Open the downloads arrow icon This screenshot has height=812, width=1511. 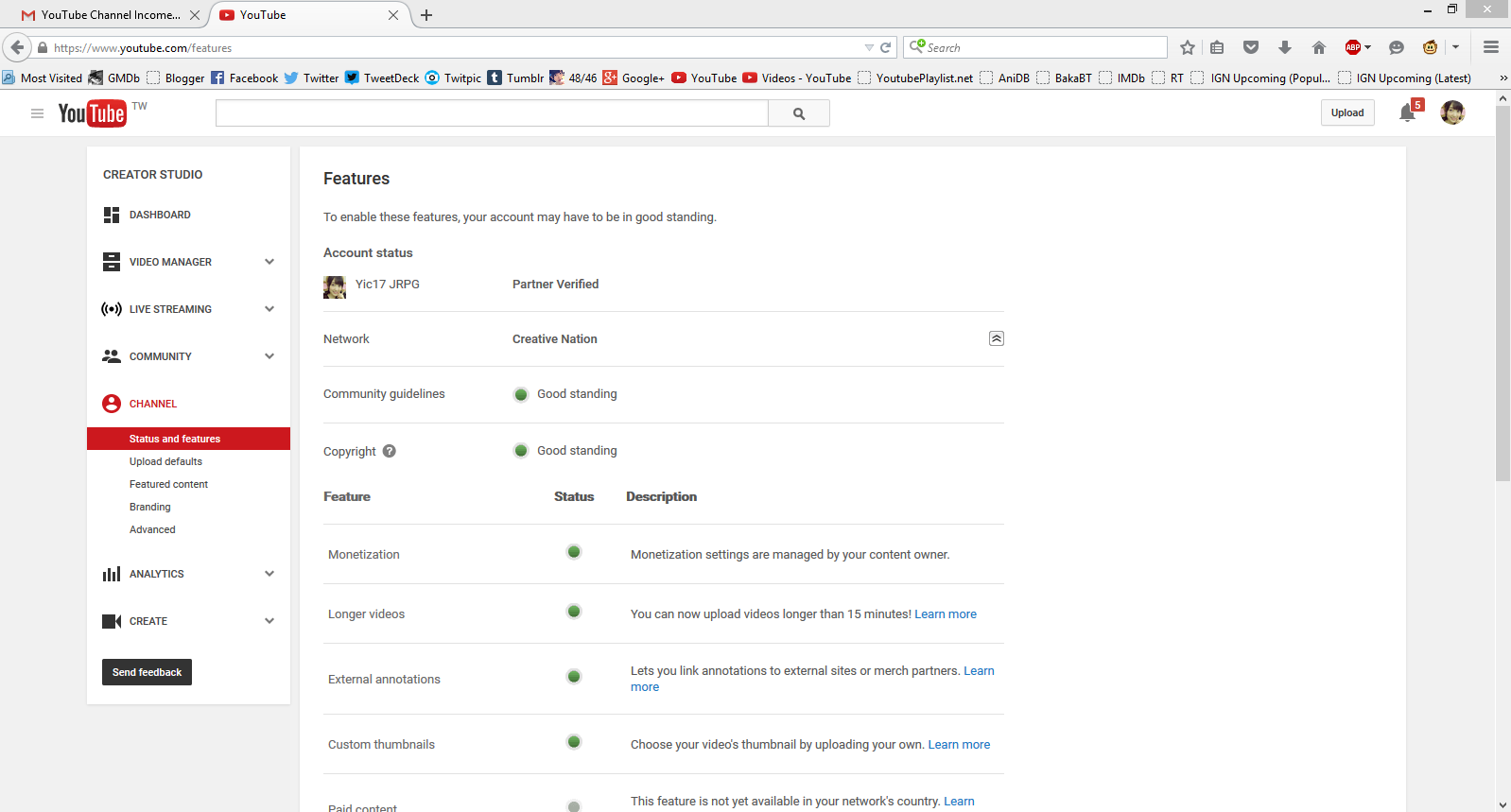click(x=1285, y=47)
